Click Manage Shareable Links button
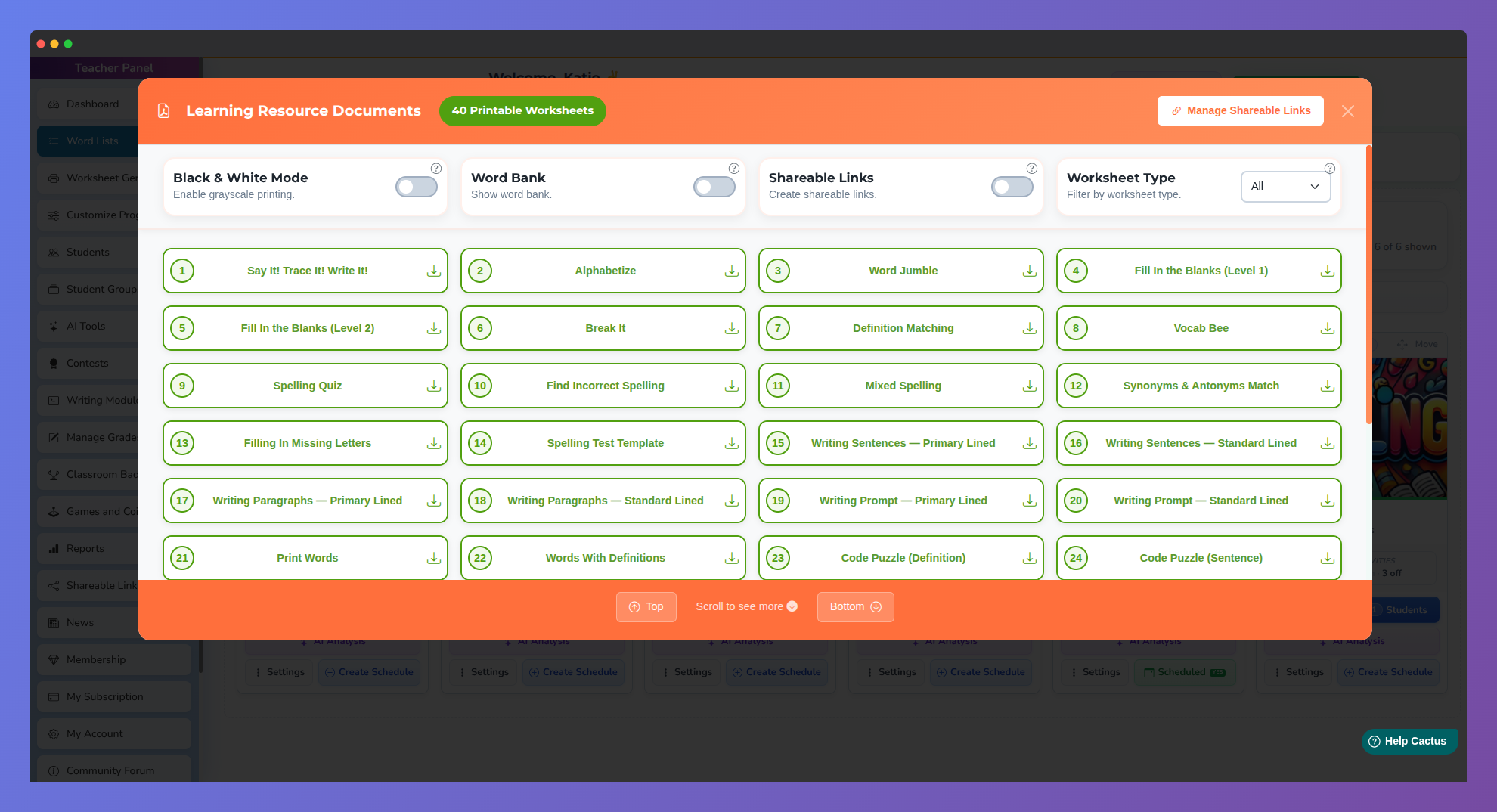Viewport: 1497px width, 812px height. pyautogui.click(x=1241, y=110)
